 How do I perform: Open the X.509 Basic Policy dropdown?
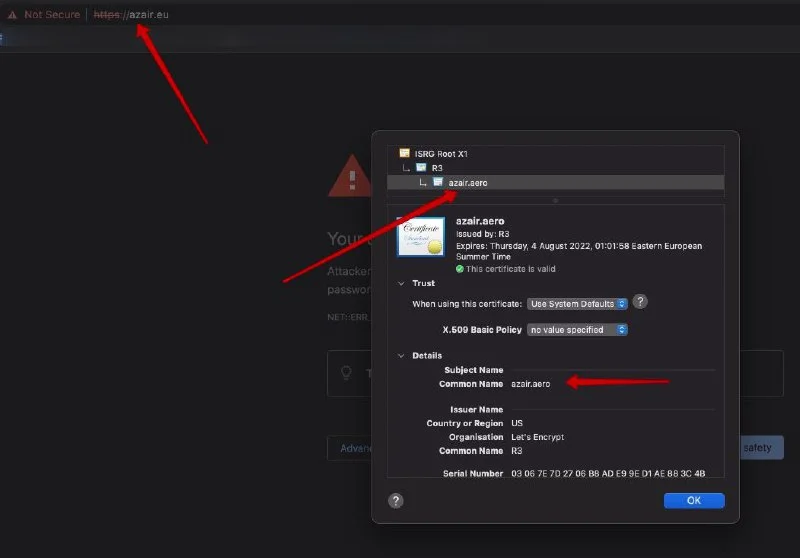[578, 330]
